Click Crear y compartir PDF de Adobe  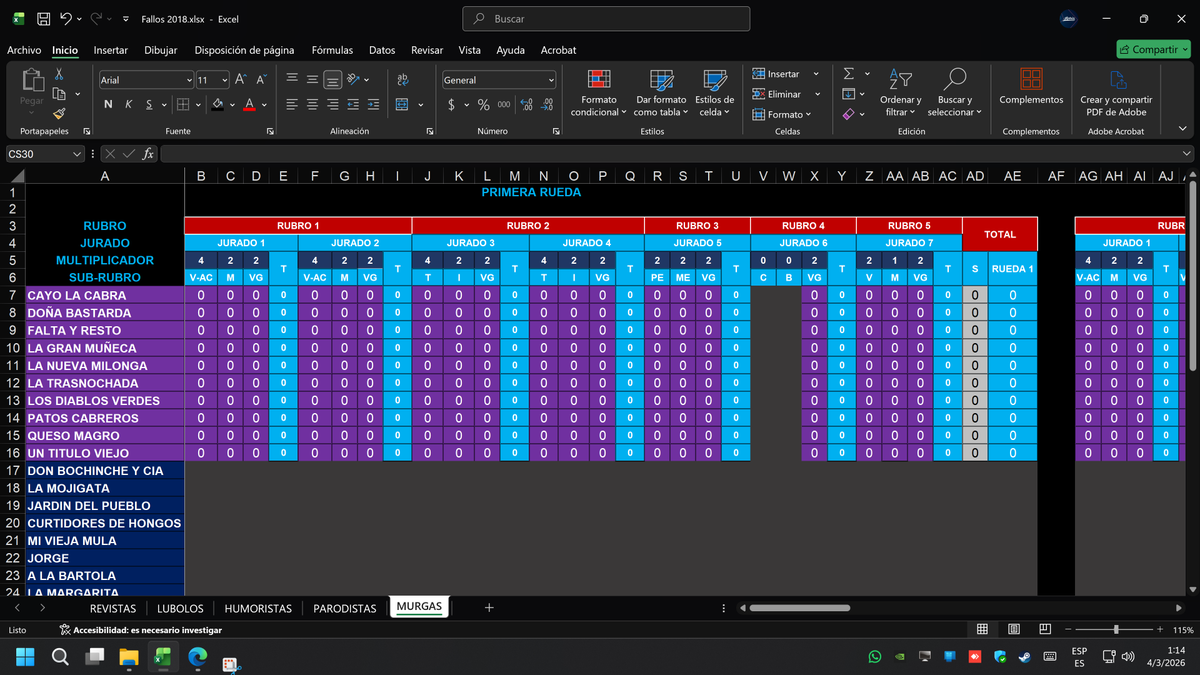coord(1116,93)
